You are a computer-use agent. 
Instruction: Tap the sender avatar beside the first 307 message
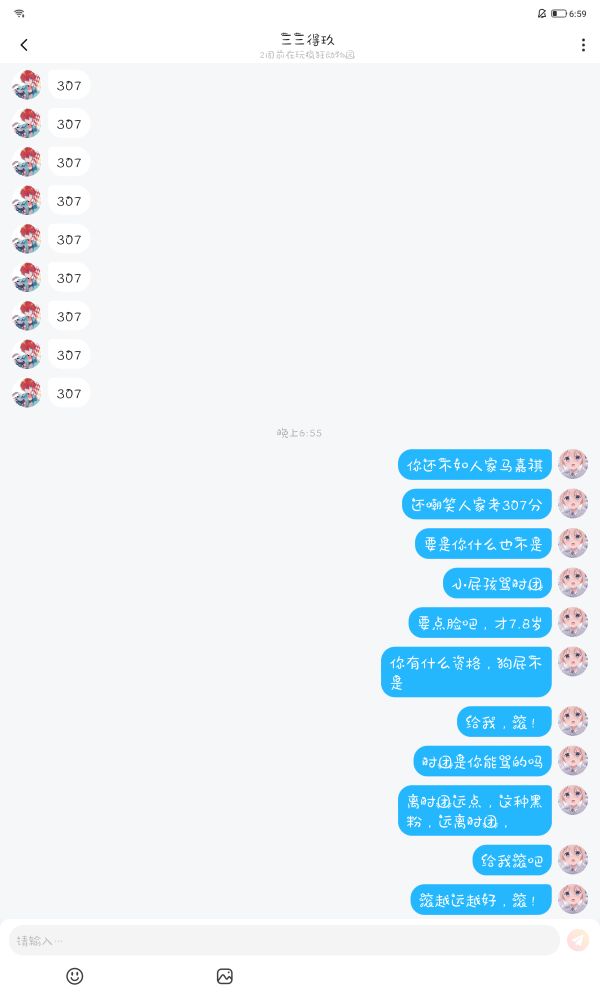pyautogui.click(x=27, y=85)
